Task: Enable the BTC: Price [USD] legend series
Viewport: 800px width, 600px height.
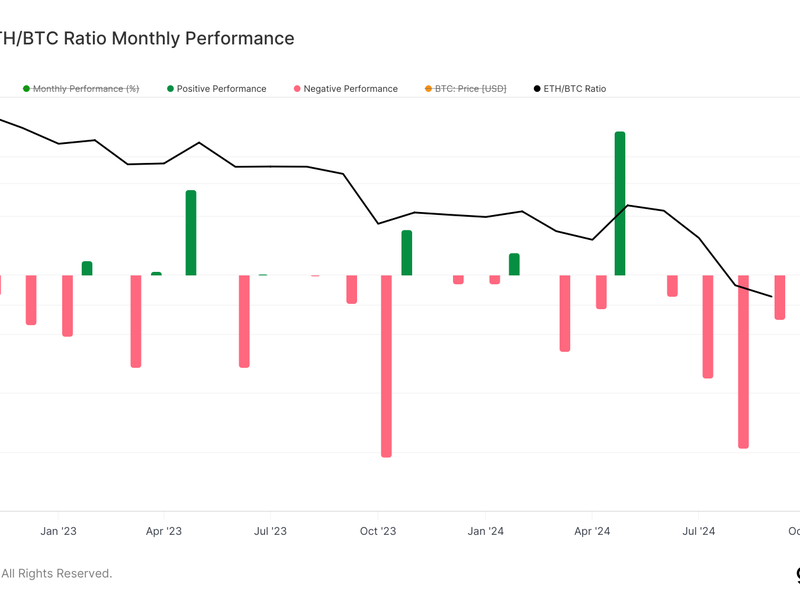Action: pos(470,89)
